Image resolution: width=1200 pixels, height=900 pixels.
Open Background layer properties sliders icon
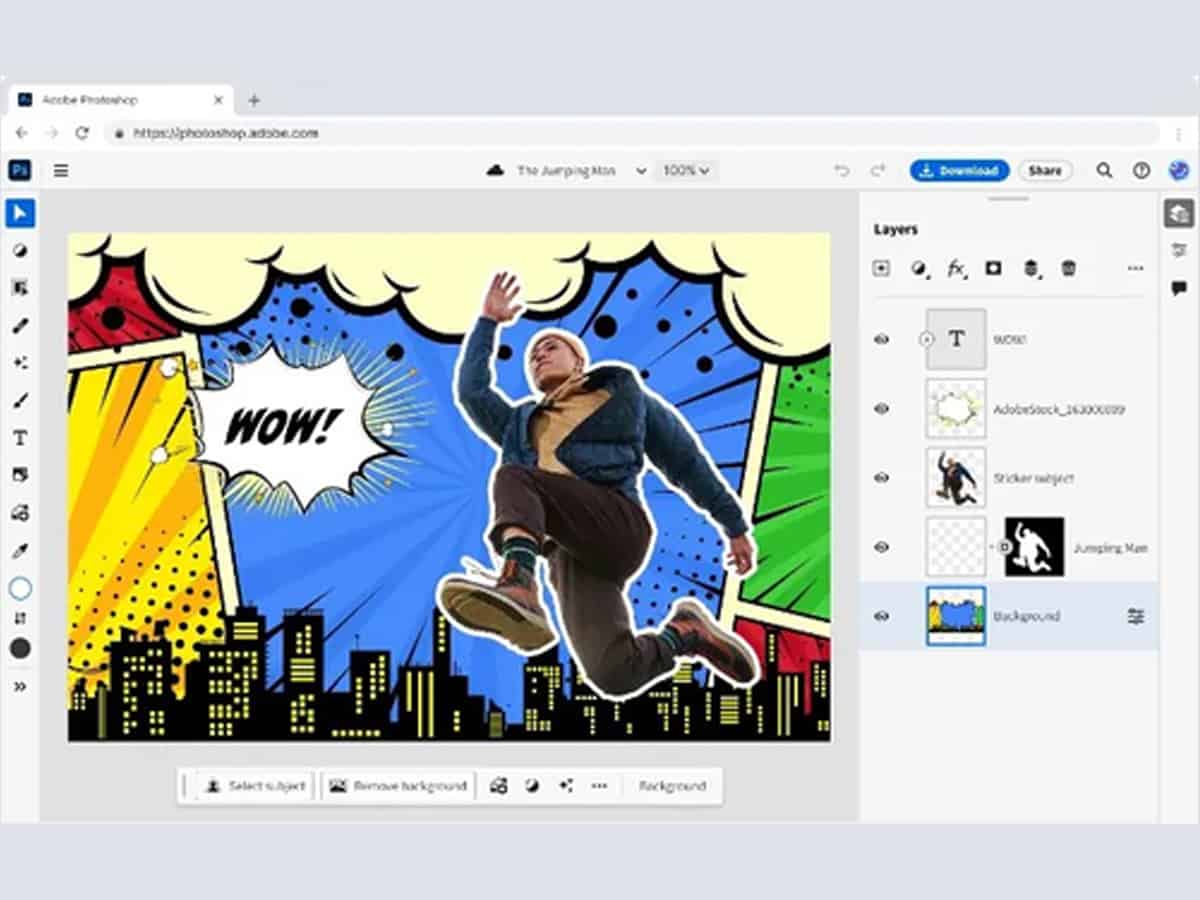1135,616
